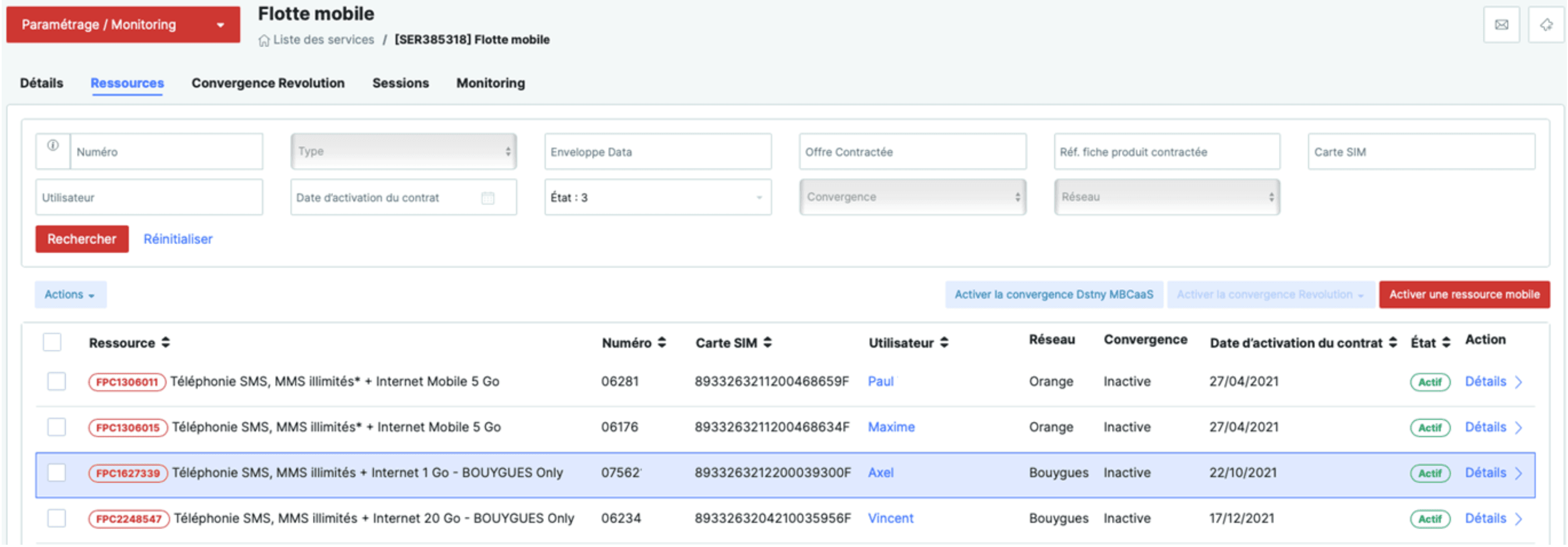Switch to the Convergence Revolution tab
Viewport: 1568px width, 547px height.
click(x=268, y=83)
